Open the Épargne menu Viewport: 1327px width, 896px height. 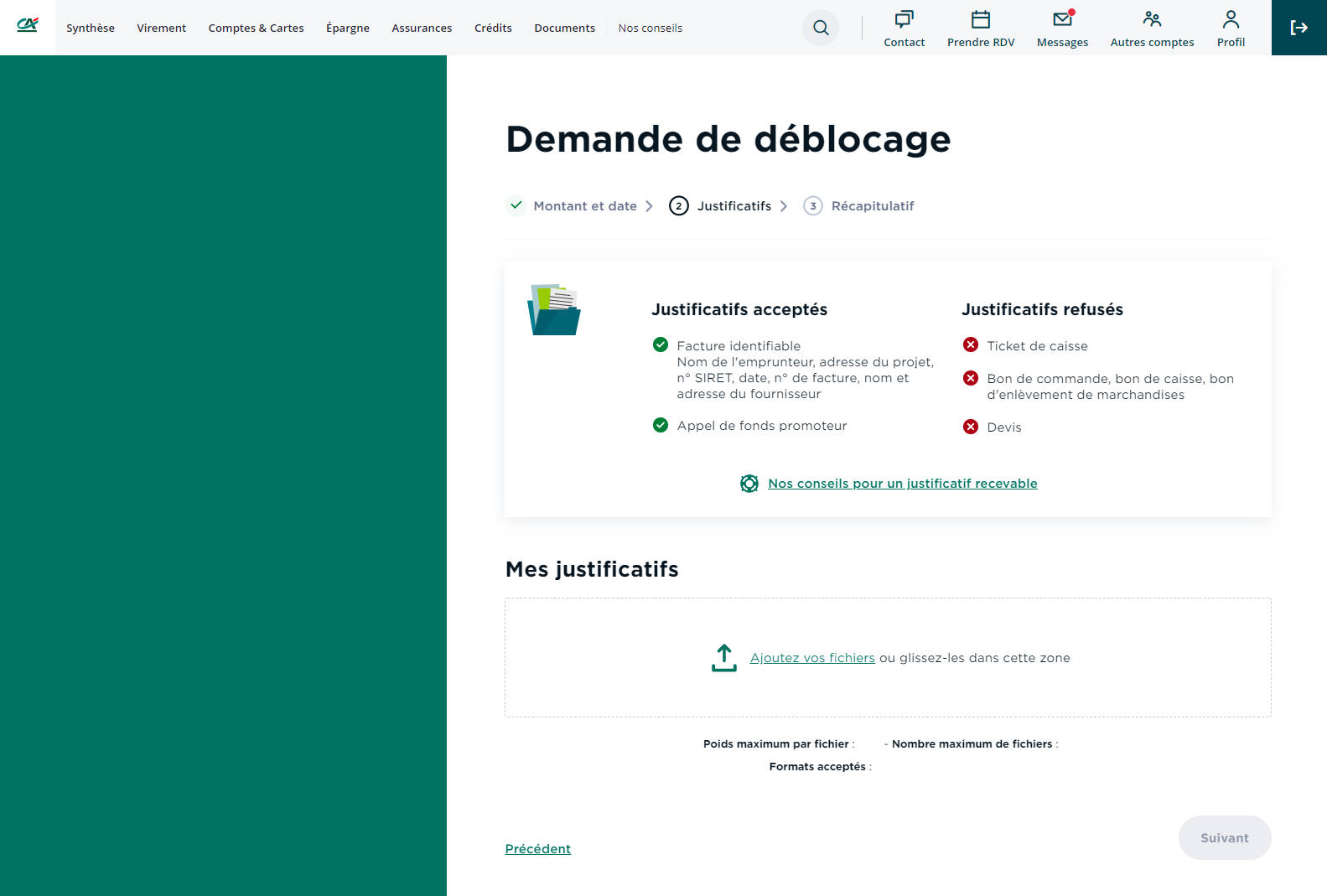(x=348, y=28)
